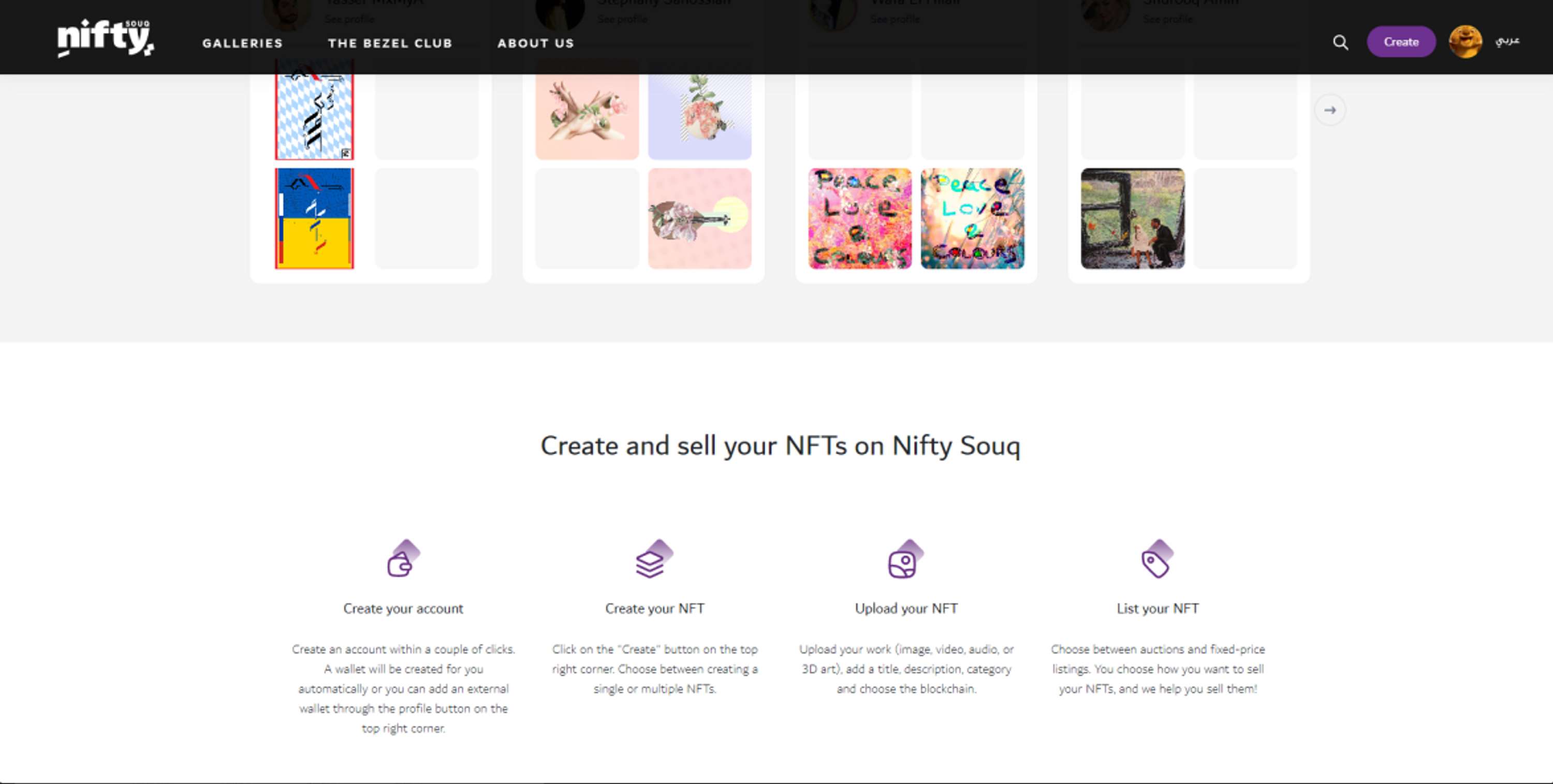Viewport: 1553px width, 784px height.
Task: Click the next arrow on the artist carousel
Action: 1330,110
